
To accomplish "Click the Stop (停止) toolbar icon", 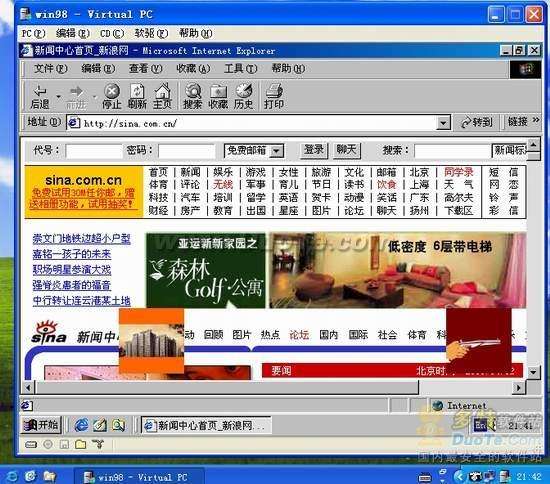I will [x=112, y=96].
